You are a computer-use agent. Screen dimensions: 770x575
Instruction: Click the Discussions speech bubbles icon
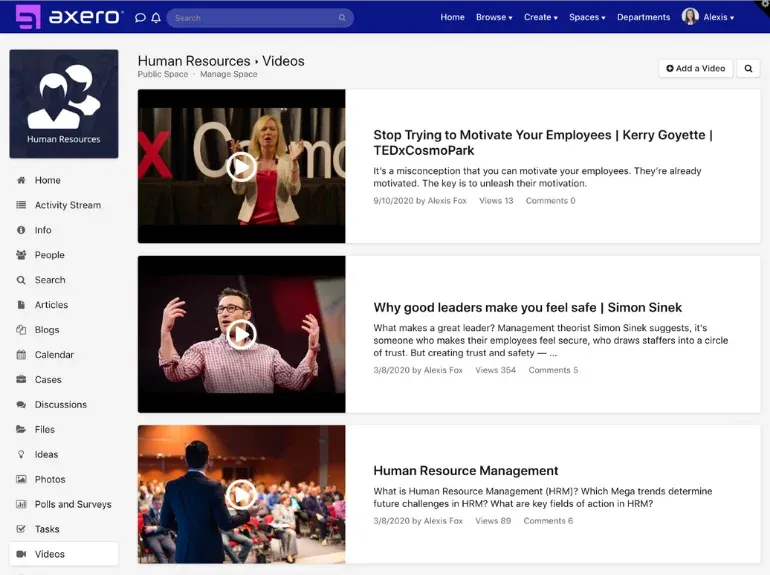pos(21,405)
